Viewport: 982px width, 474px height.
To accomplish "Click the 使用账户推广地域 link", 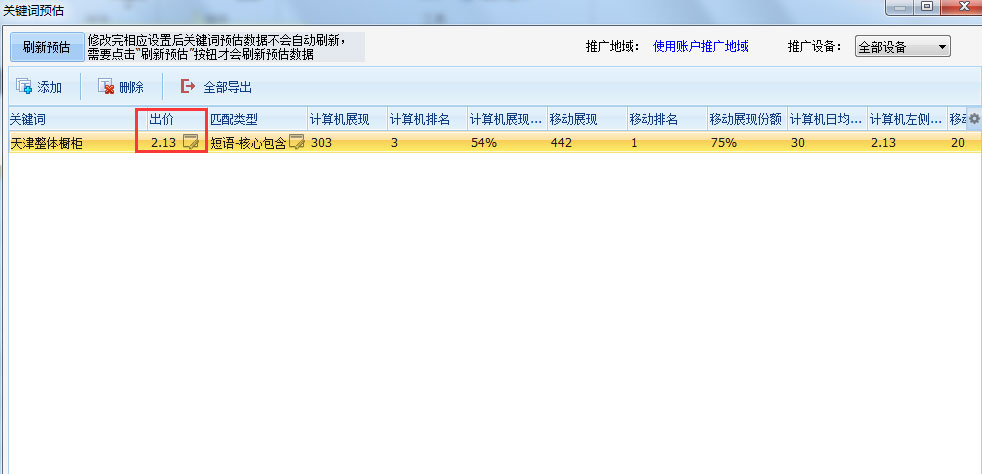I will tap(700, 46).
